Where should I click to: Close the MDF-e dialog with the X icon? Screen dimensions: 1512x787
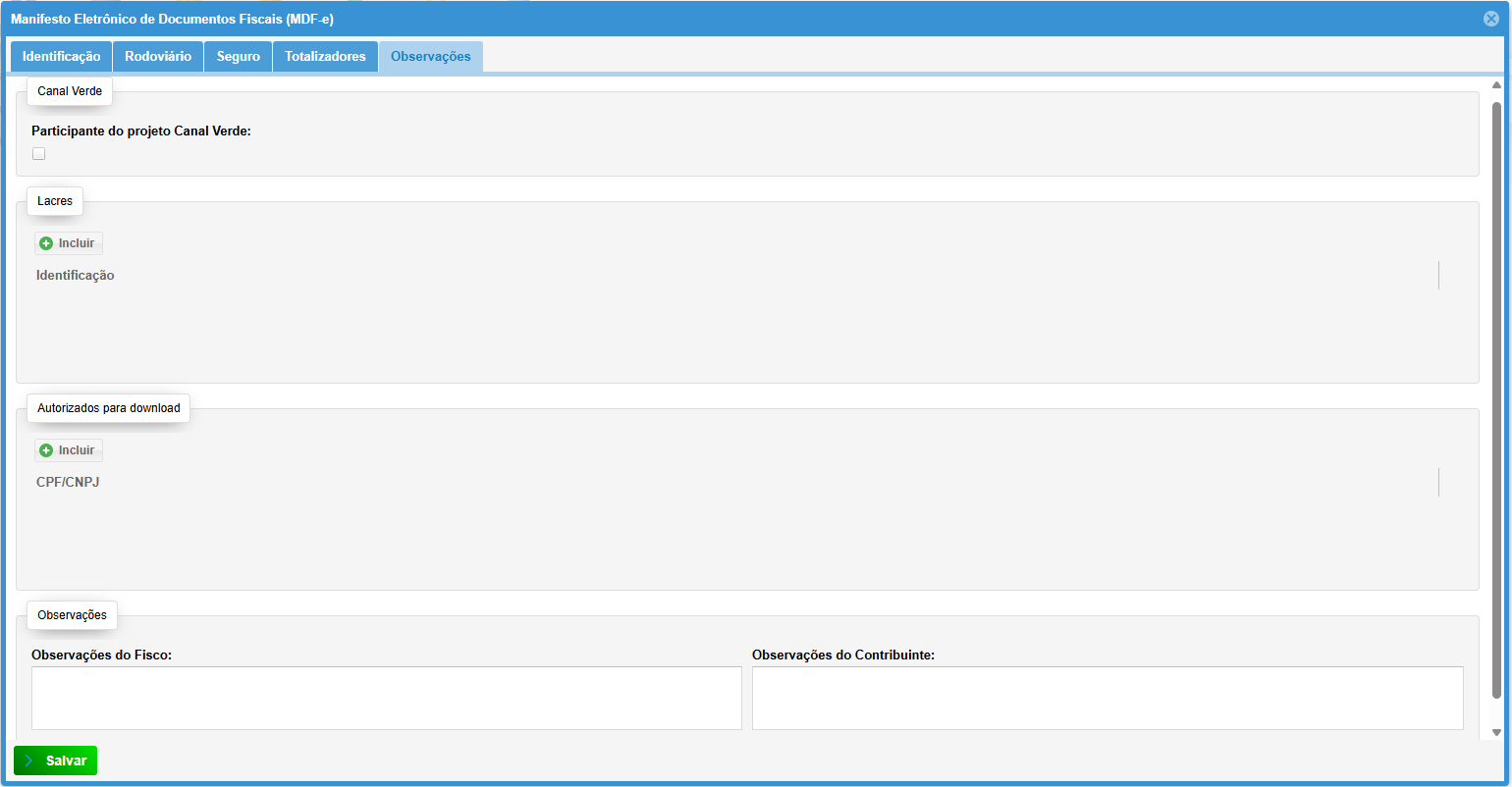[x=1491, y=19]
